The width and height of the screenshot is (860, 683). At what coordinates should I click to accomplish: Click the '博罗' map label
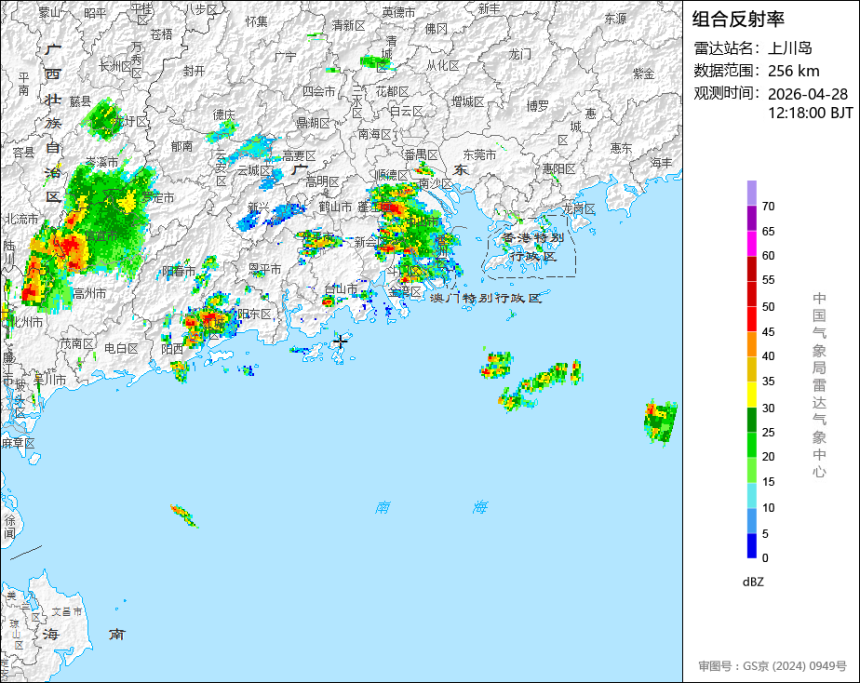click(538, 106)
